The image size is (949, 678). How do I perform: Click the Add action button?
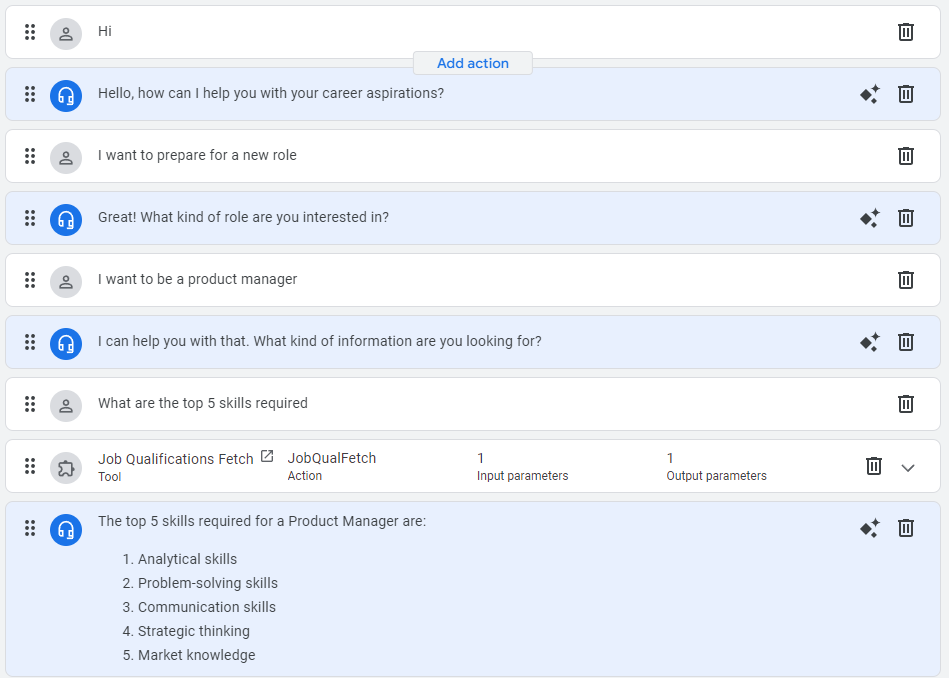[x=473, y=63]
